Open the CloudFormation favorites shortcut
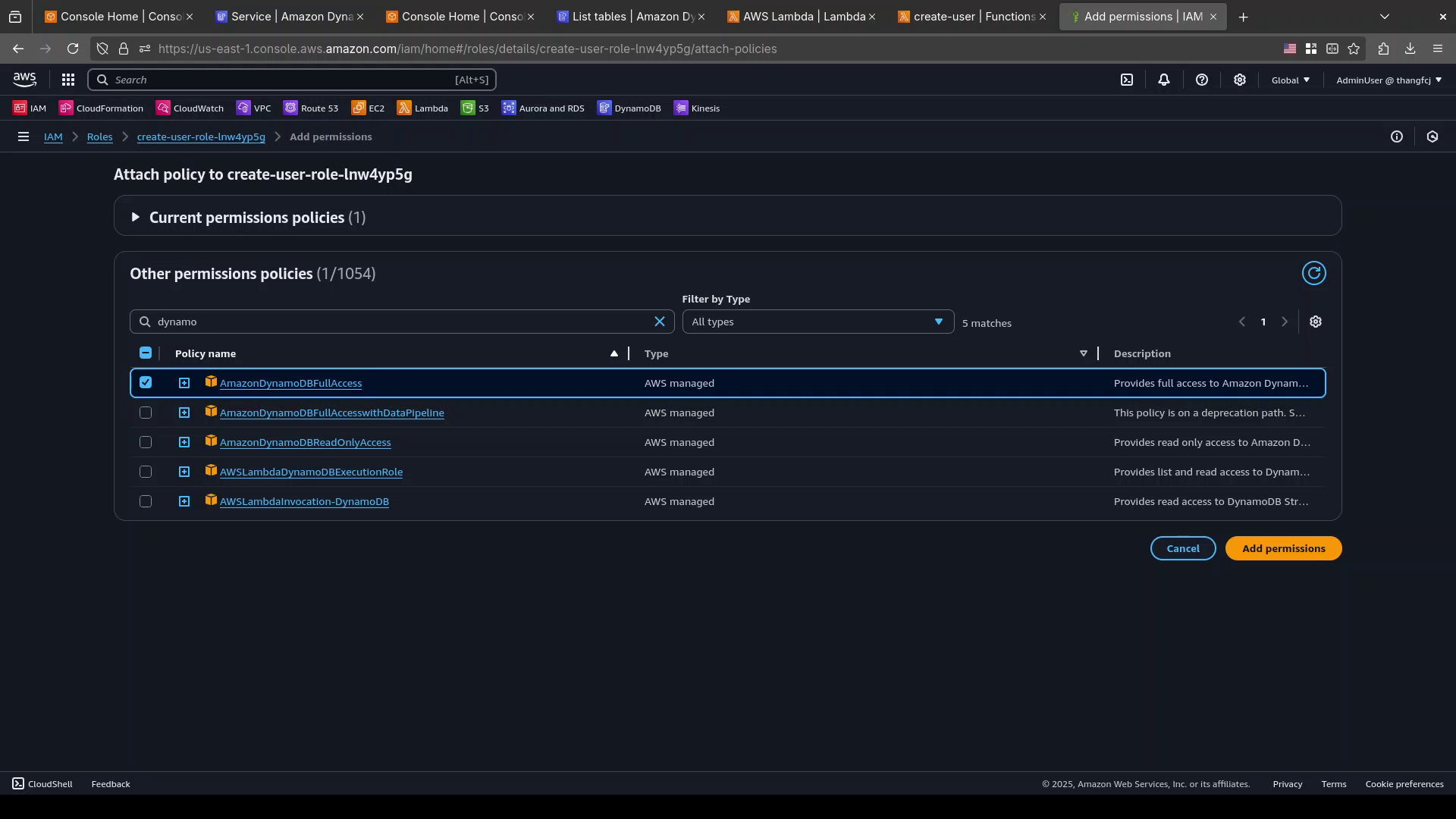The height and width of the screenshot is (819, 1456). pyautogui.click(x=101, y=108)
